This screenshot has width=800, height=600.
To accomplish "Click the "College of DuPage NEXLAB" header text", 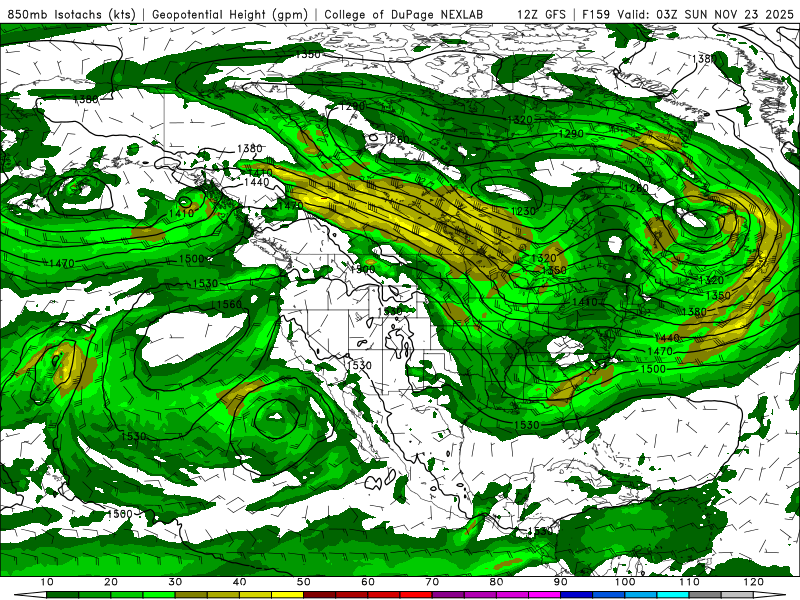I will coord(403,14).
